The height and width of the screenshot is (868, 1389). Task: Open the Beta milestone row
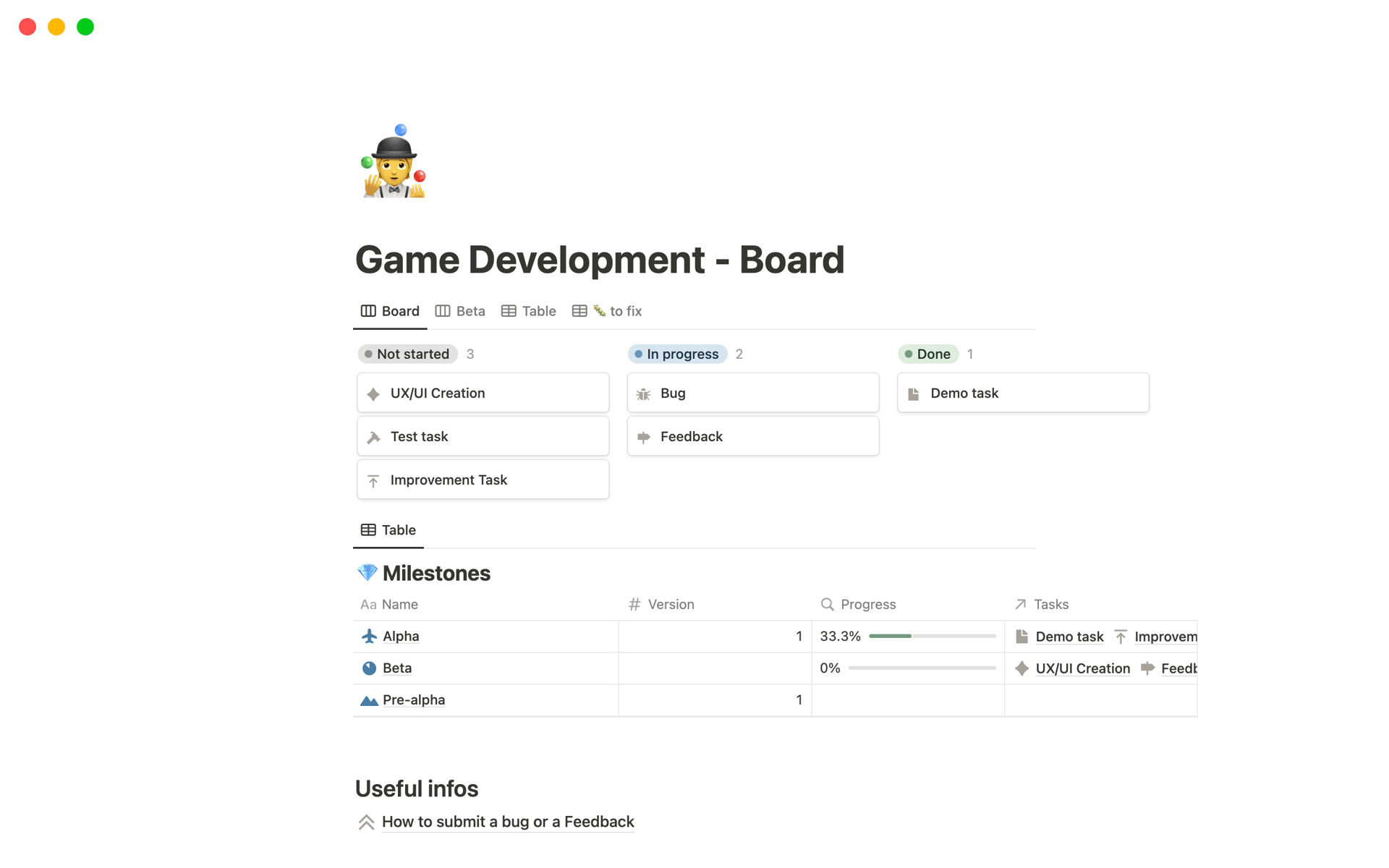(396, 667)
